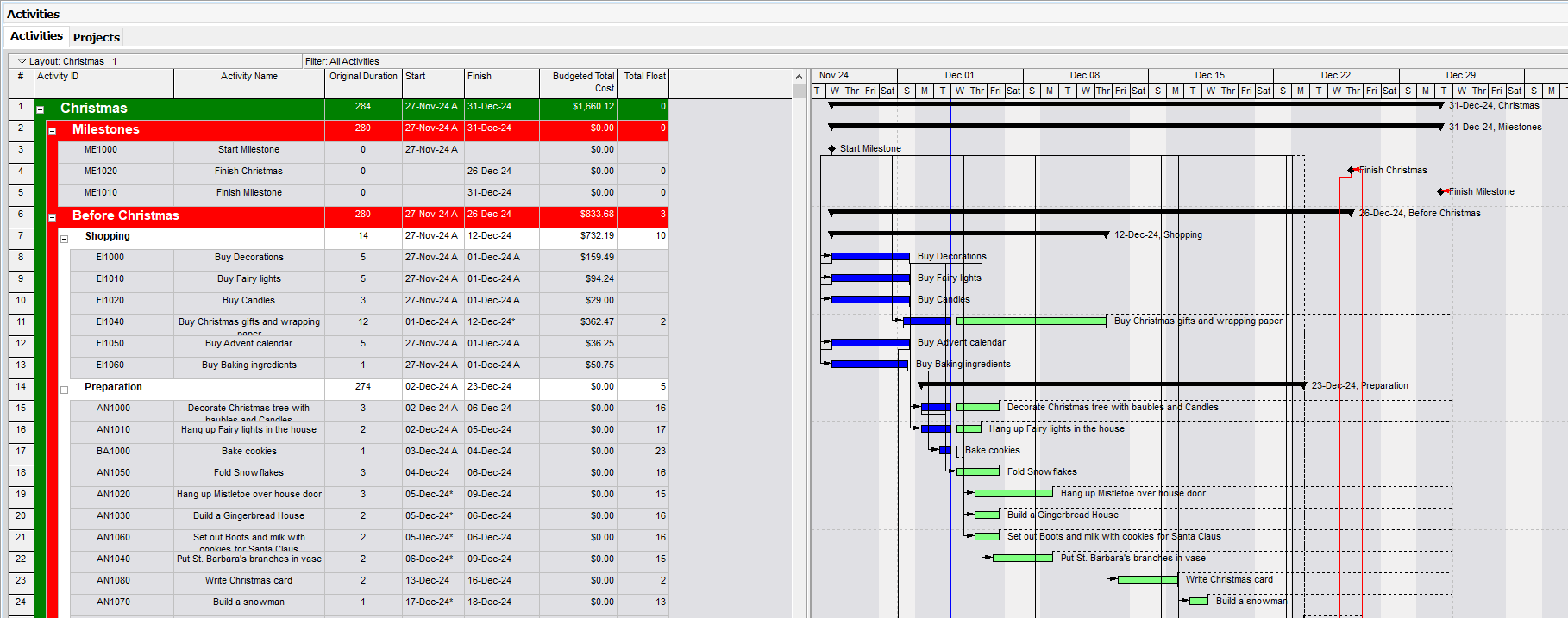This screenshot has height=618, width=1568.
Task: Select the Write Christmas card green bar
Action: click(1147, 580)
